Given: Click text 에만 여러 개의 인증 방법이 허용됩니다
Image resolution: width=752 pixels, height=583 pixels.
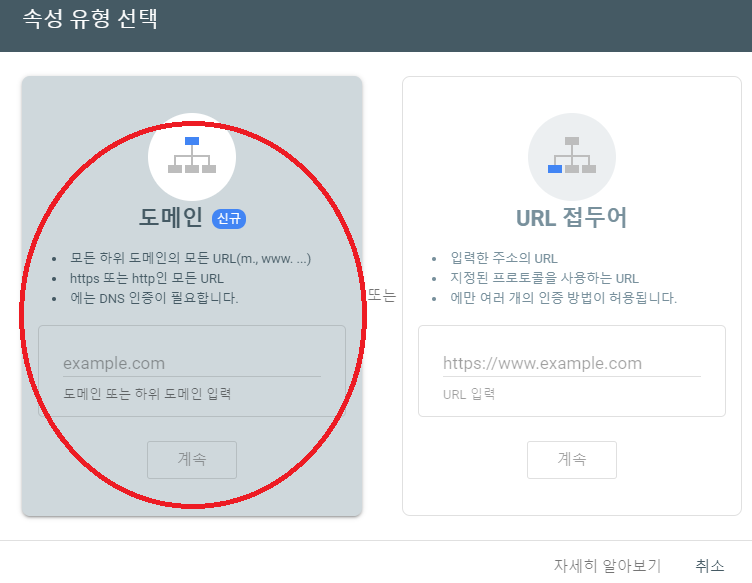Looking at the screenshot, I should click(x=564, y=298).
